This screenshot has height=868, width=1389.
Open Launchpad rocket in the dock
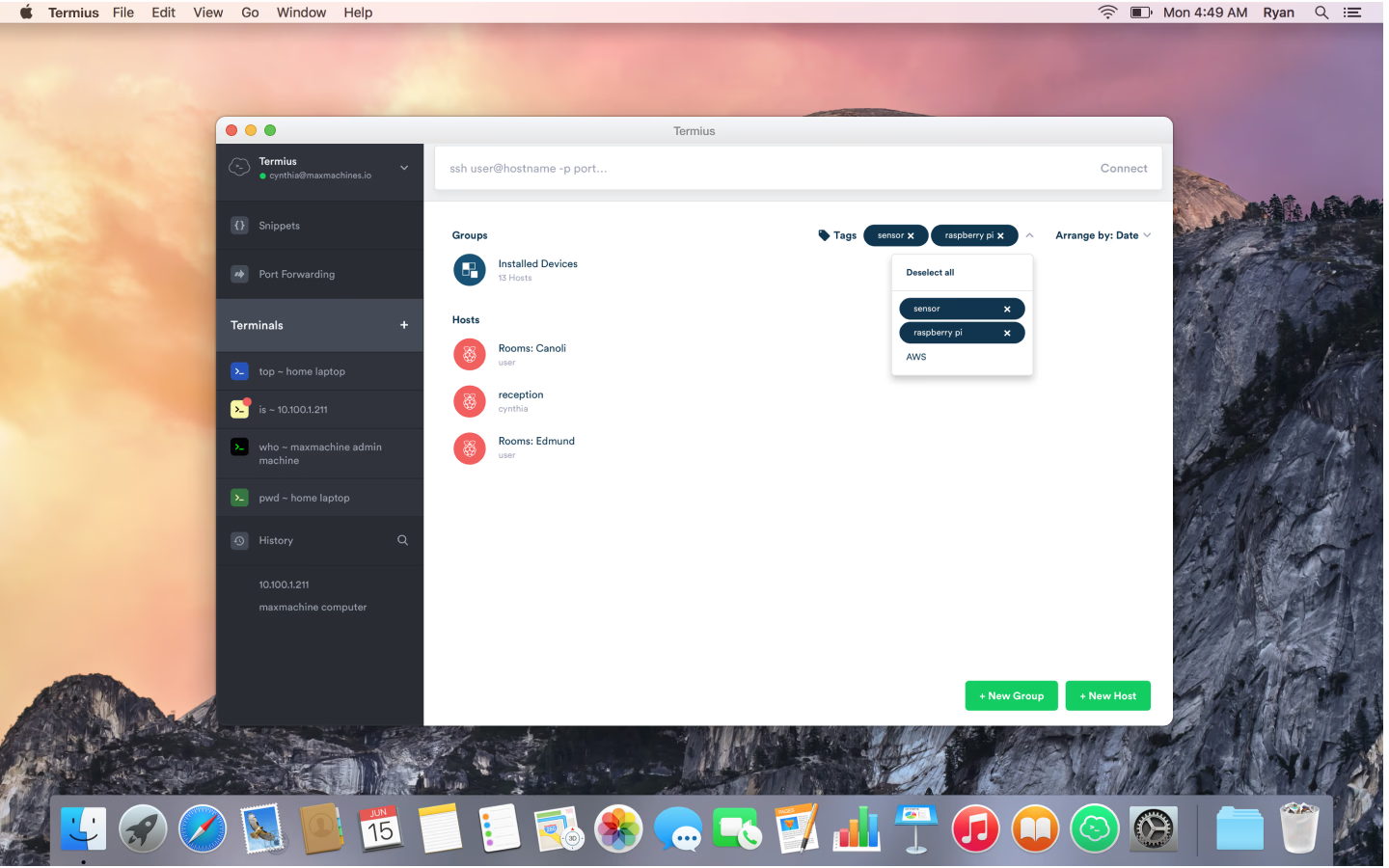coord(143,829)
